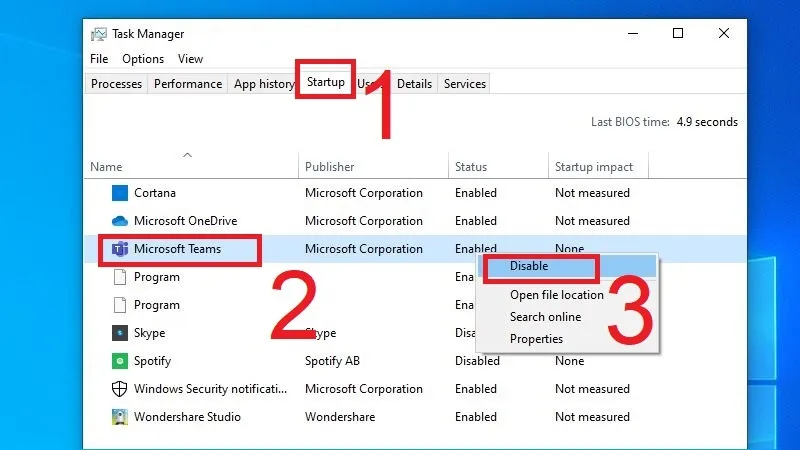Click the Wondershare Studio icon
800x450 pixels.
pos(120,417)
